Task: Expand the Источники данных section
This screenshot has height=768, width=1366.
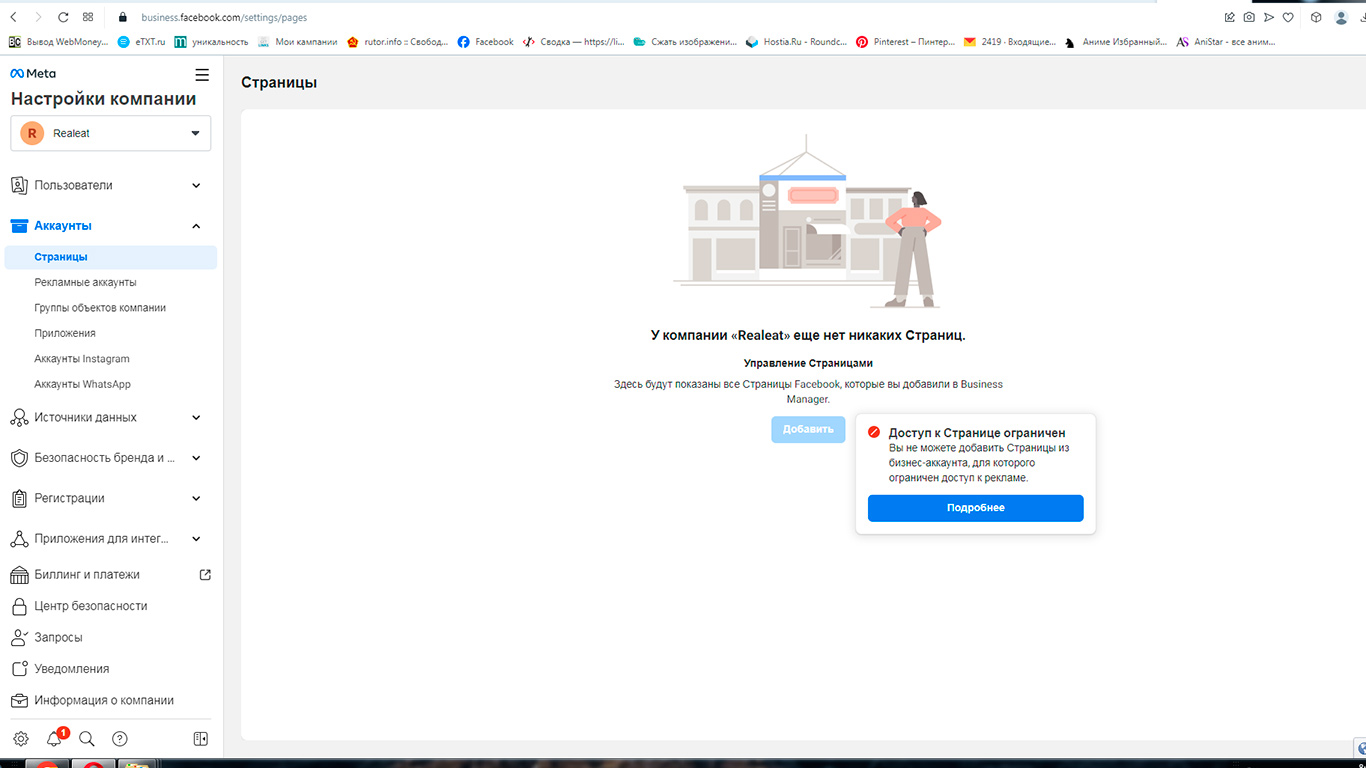Action: pyautogui.click(x=111, y=417)
